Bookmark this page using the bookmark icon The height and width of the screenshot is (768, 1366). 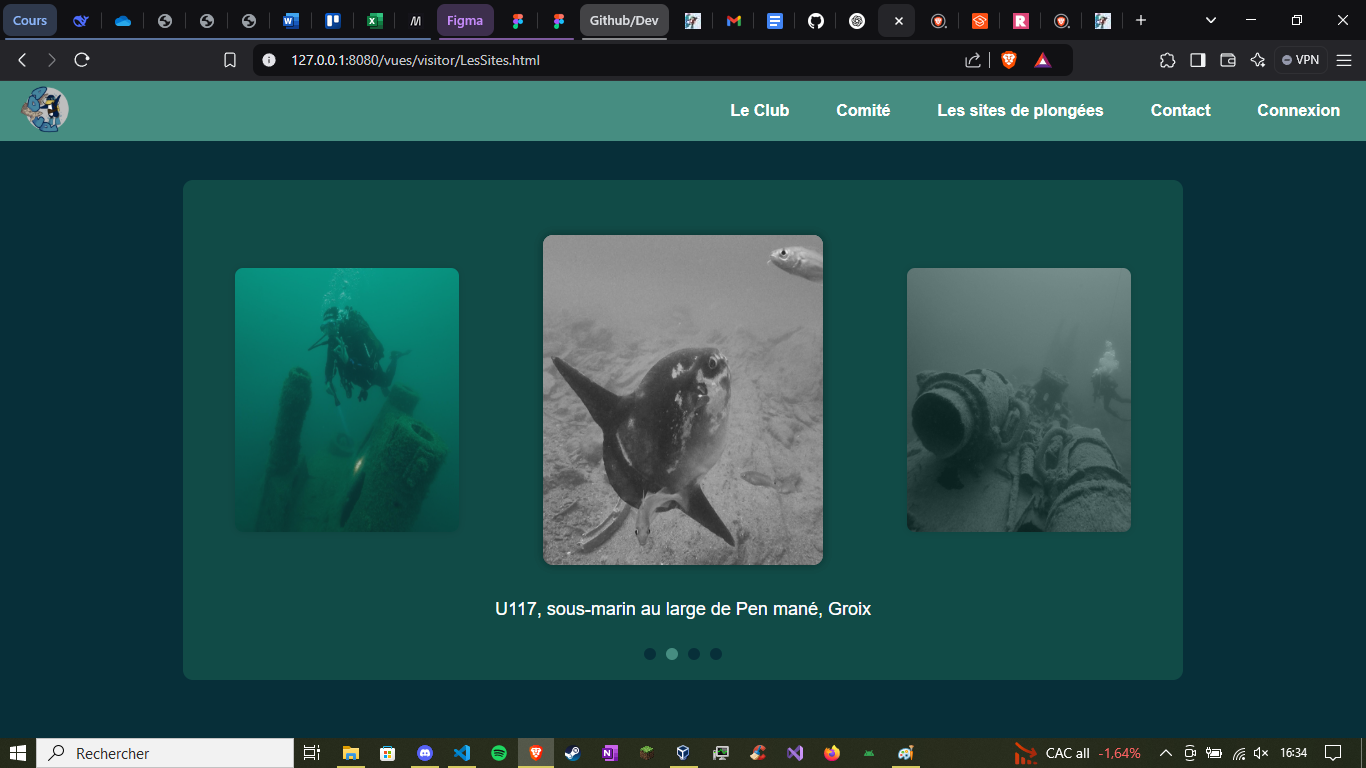click(230, 59)
